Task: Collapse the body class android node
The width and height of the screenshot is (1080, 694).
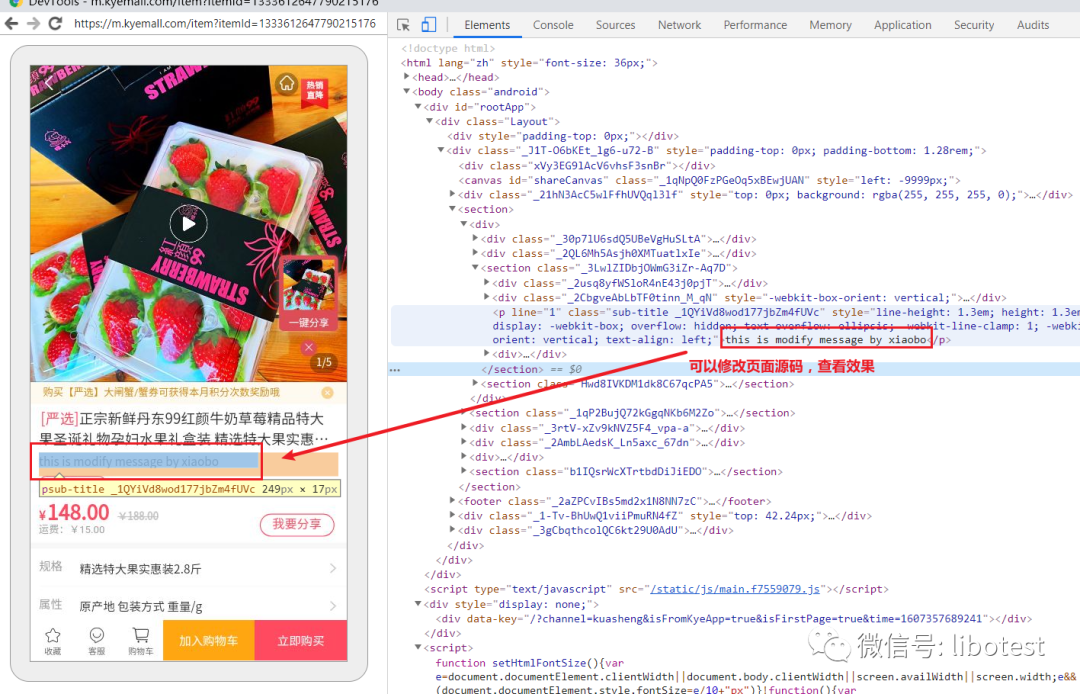Action: click(x=406, y=92)
